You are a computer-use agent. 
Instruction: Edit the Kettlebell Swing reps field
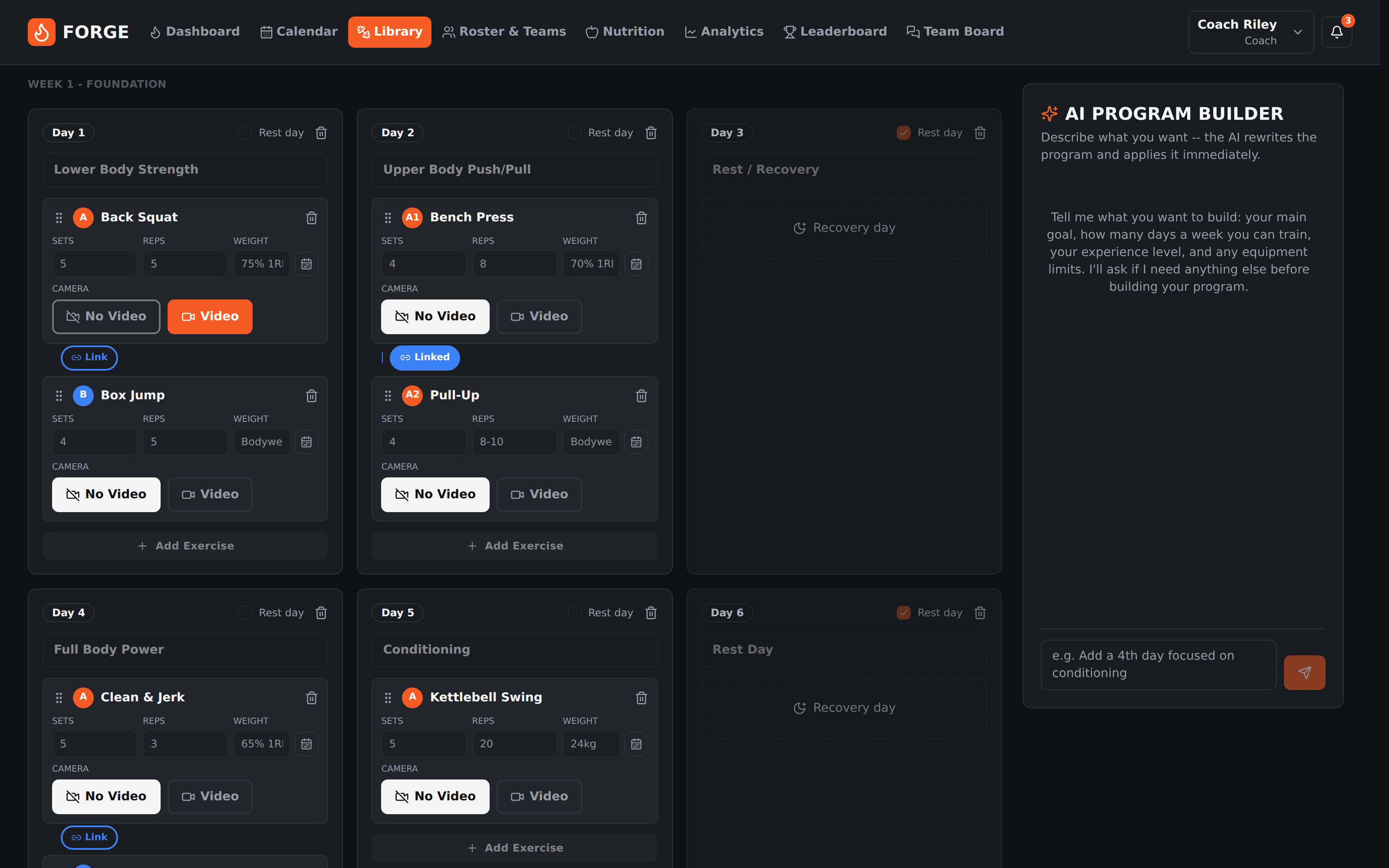tap(514, 744)
